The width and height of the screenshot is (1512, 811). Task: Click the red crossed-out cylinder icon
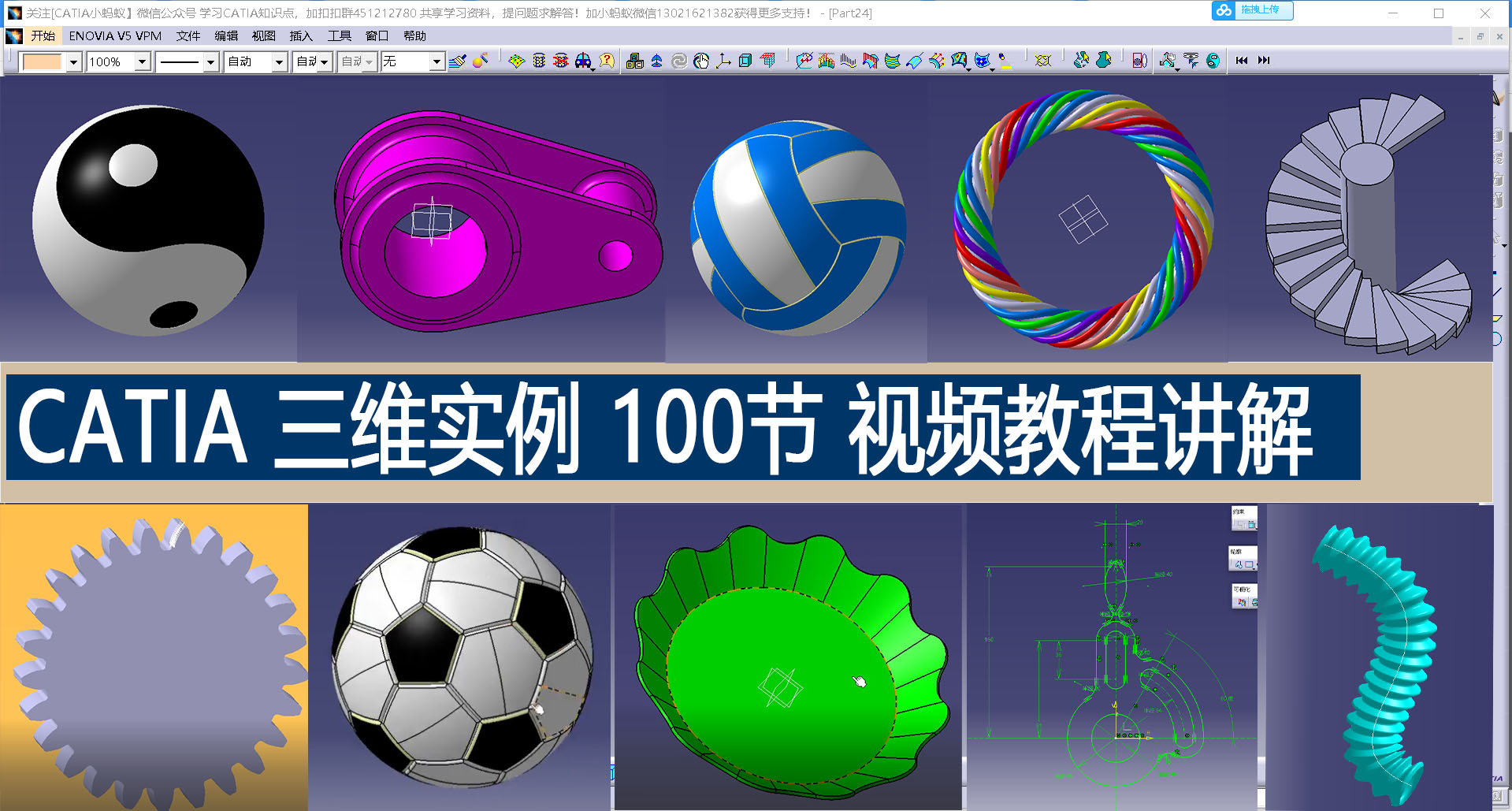[560, 61]
